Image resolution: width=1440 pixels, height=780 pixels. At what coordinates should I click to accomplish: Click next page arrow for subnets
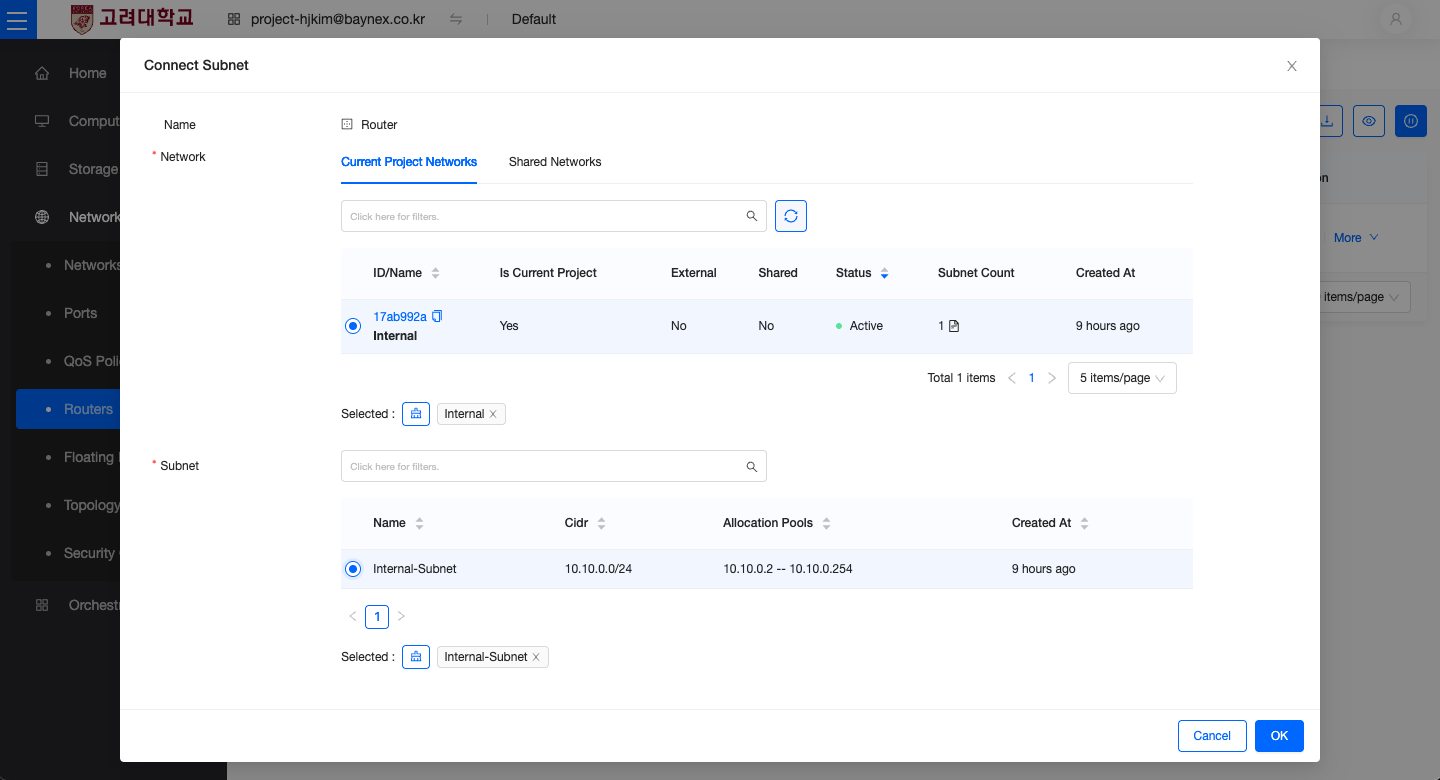[x=401, y=617]
